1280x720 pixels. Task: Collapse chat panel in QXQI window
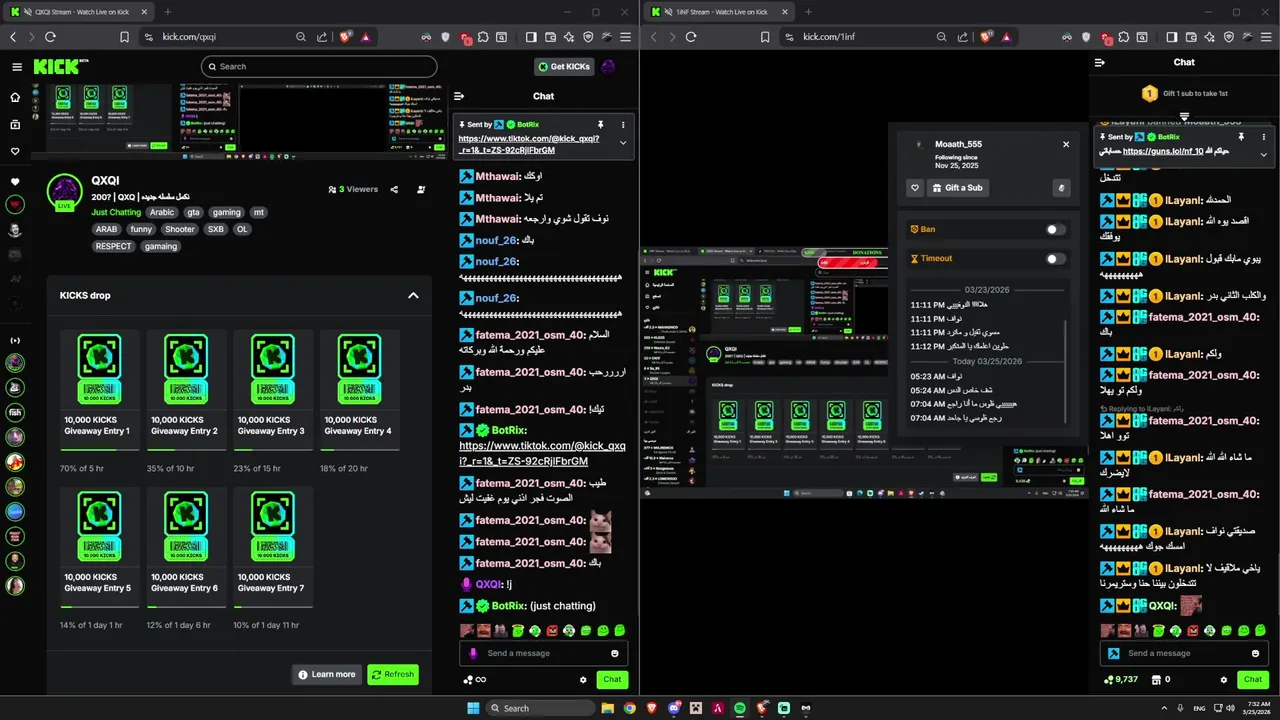pyautogui.click(x=459, y=96)
